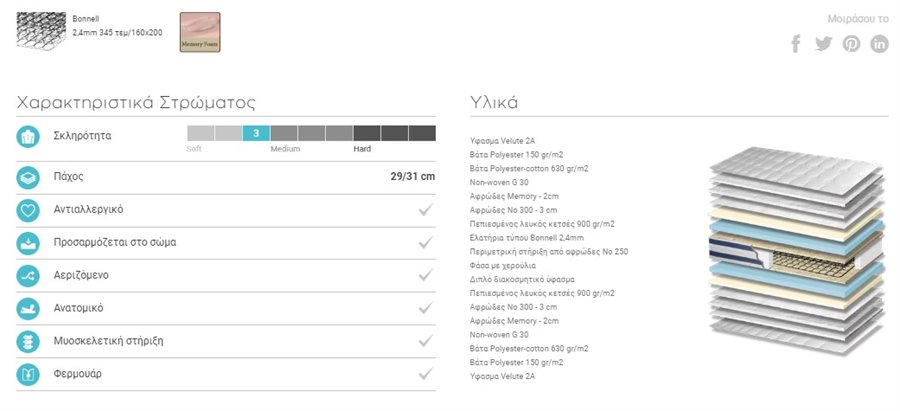Share on LinkedIn via its icon
Viewport: 900px width, 411px height.
[x=879, y=44]
